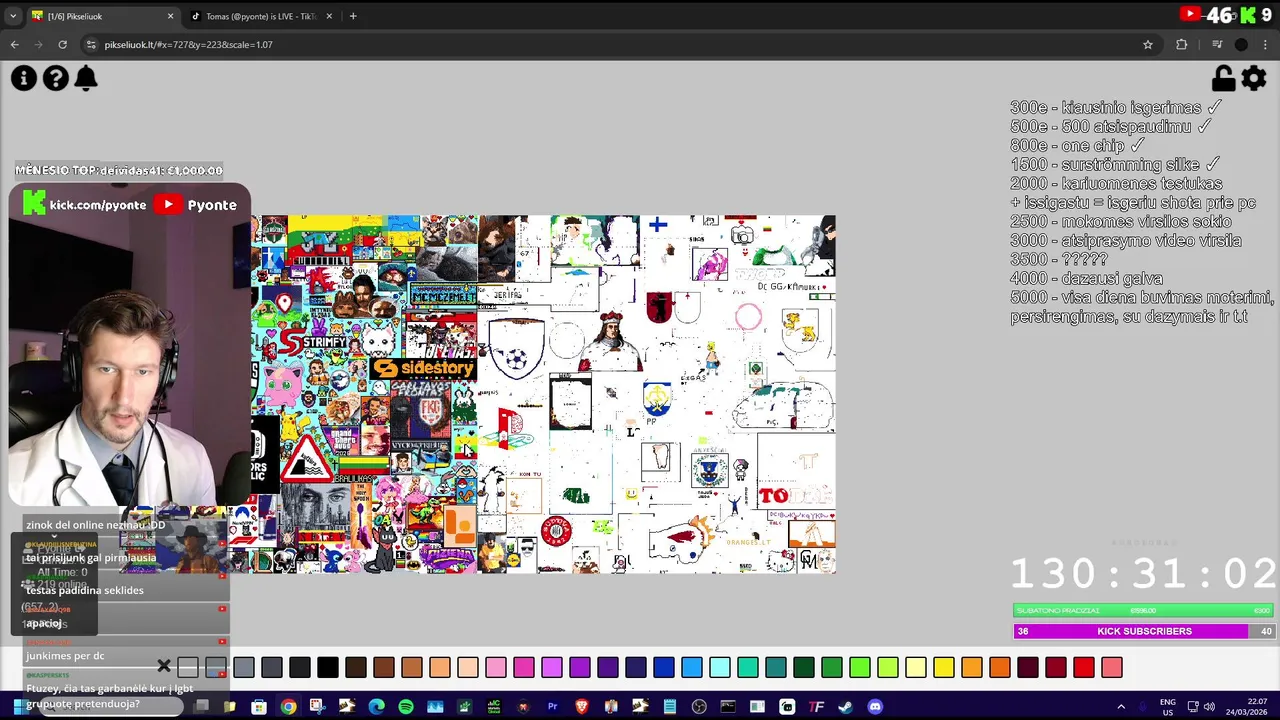Image resolution: width=1280 pixels, height=720 pixels.
Task: Open the browser extensions puzzle icon
Action: (x=1182, y=44)
